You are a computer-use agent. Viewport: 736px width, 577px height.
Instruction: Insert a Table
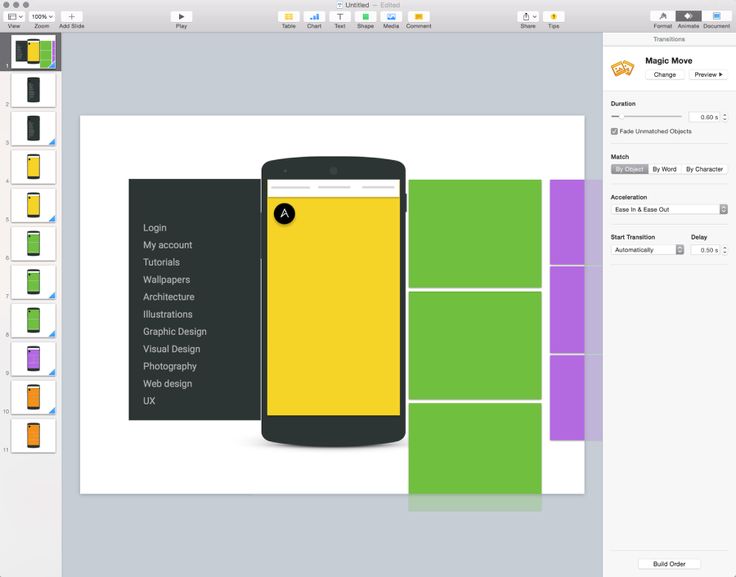[x=289, y=16]
